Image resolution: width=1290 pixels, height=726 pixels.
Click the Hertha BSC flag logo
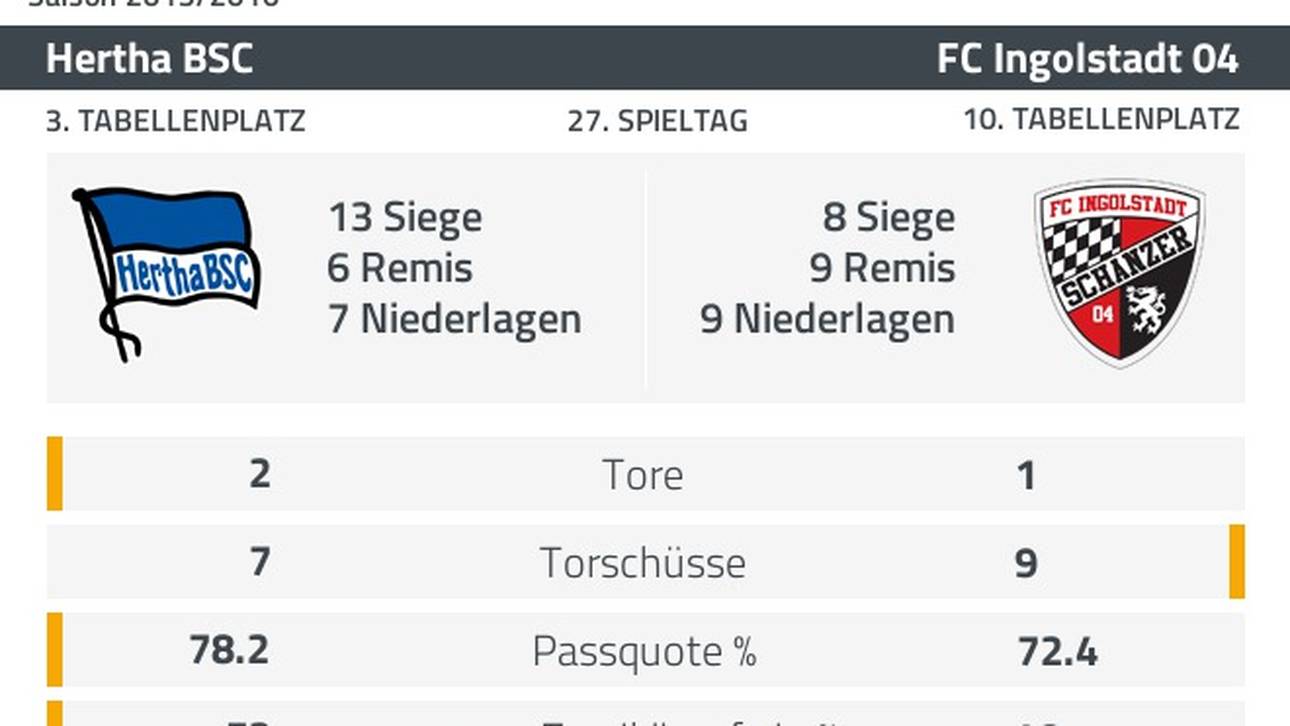click(166, 273)
